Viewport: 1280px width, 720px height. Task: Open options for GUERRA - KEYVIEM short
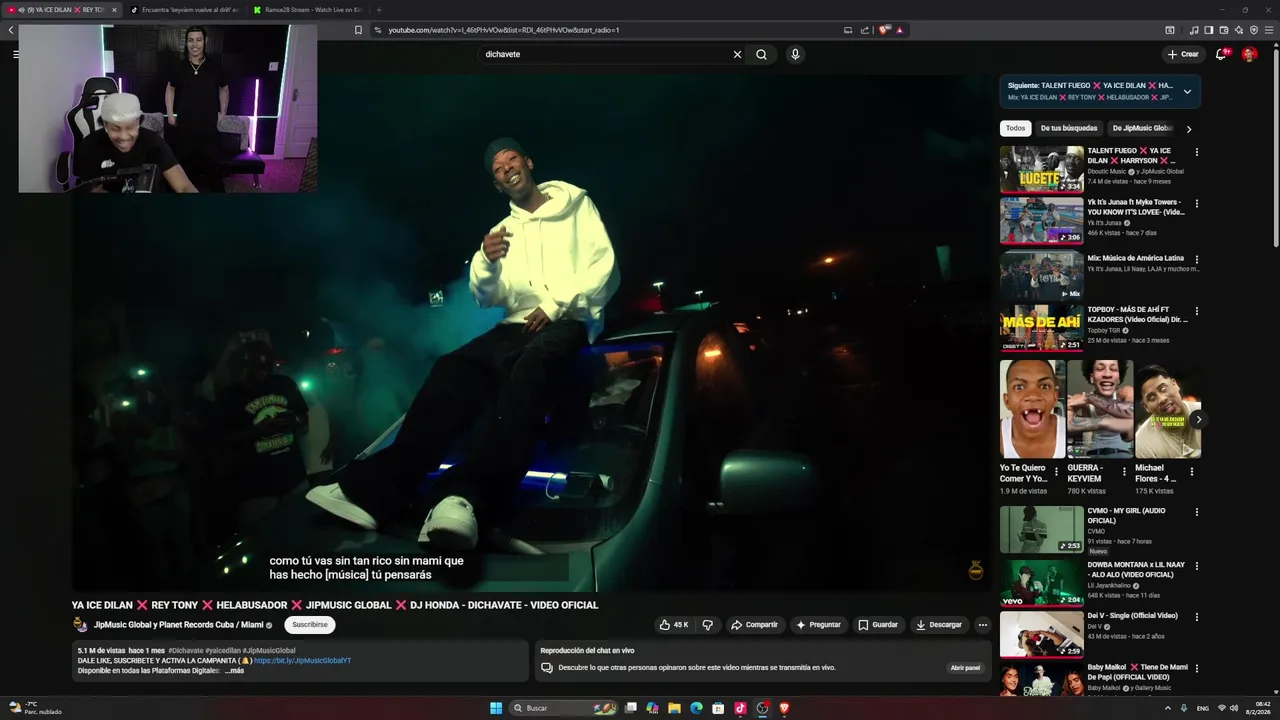(1124, 471)
